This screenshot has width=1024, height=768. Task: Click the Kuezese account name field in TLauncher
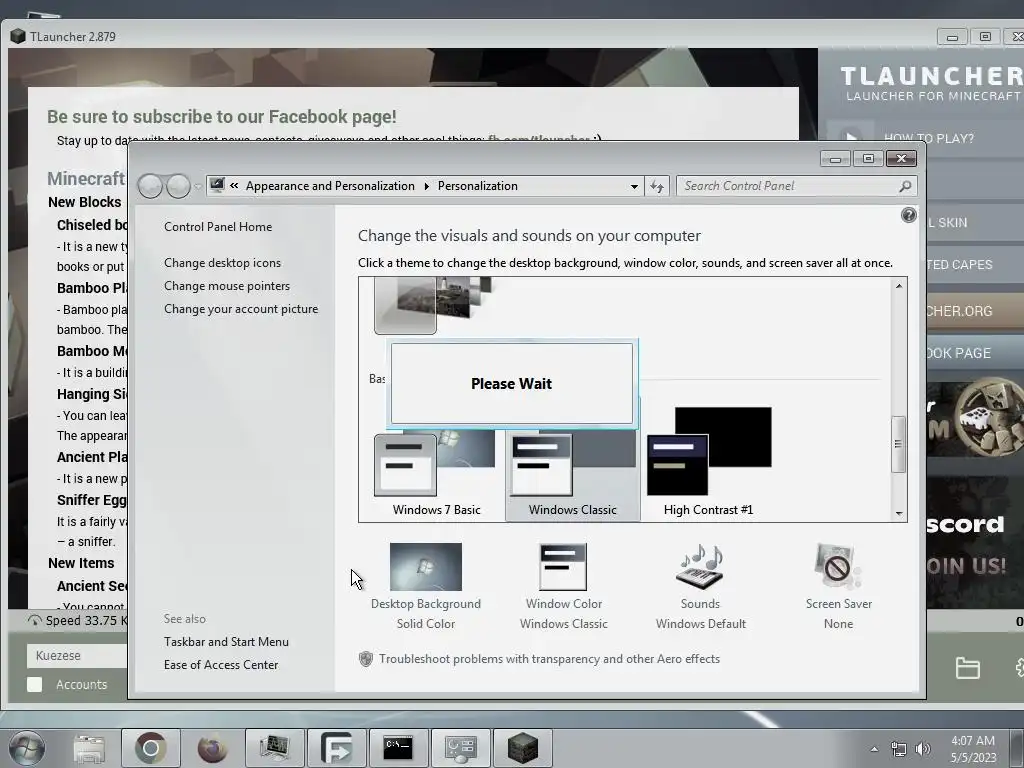click(77, 656)
